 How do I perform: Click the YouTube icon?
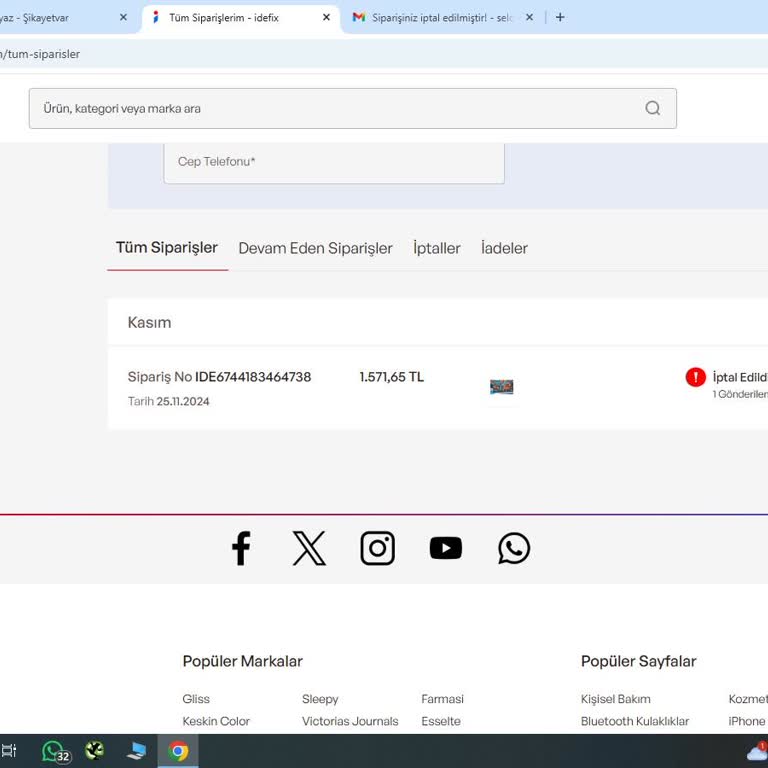[446, 548]
